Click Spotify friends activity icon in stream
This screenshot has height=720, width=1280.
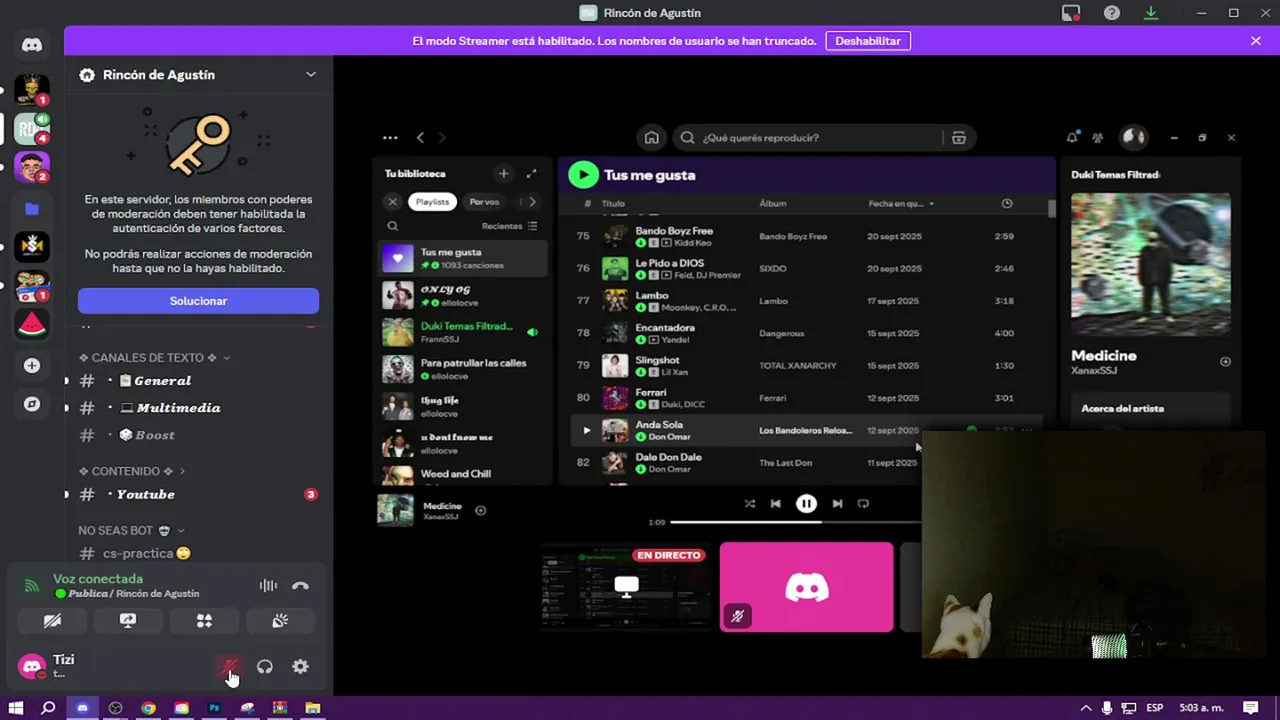click(1098, 138)
